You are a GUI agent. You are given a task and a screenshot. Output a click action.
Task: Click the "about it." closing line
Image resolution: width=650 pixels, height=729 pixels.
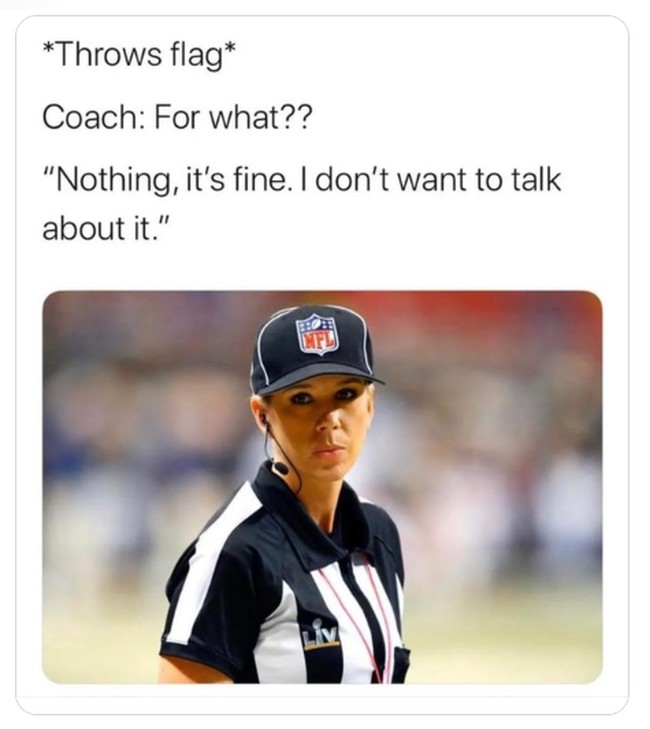(x=104, y=228)
